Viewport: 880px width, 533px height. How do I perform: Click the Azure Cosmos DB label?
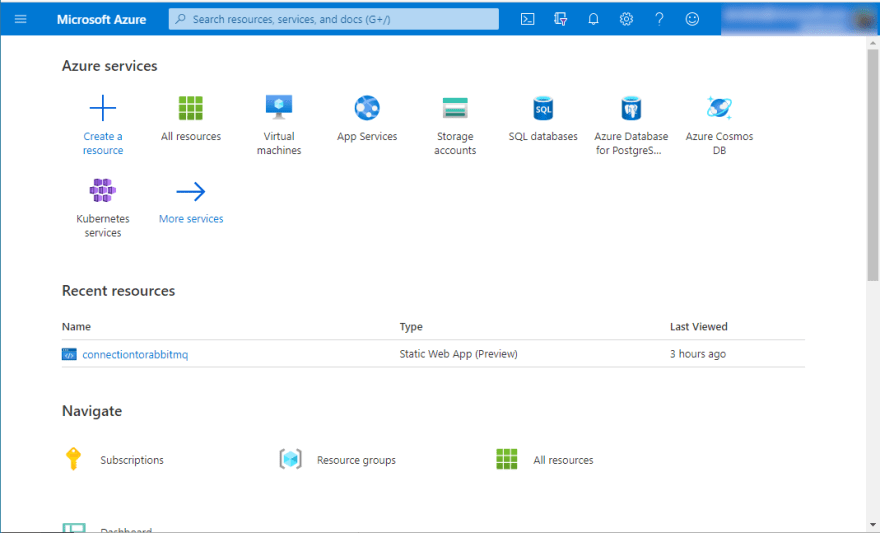point(719,143)
